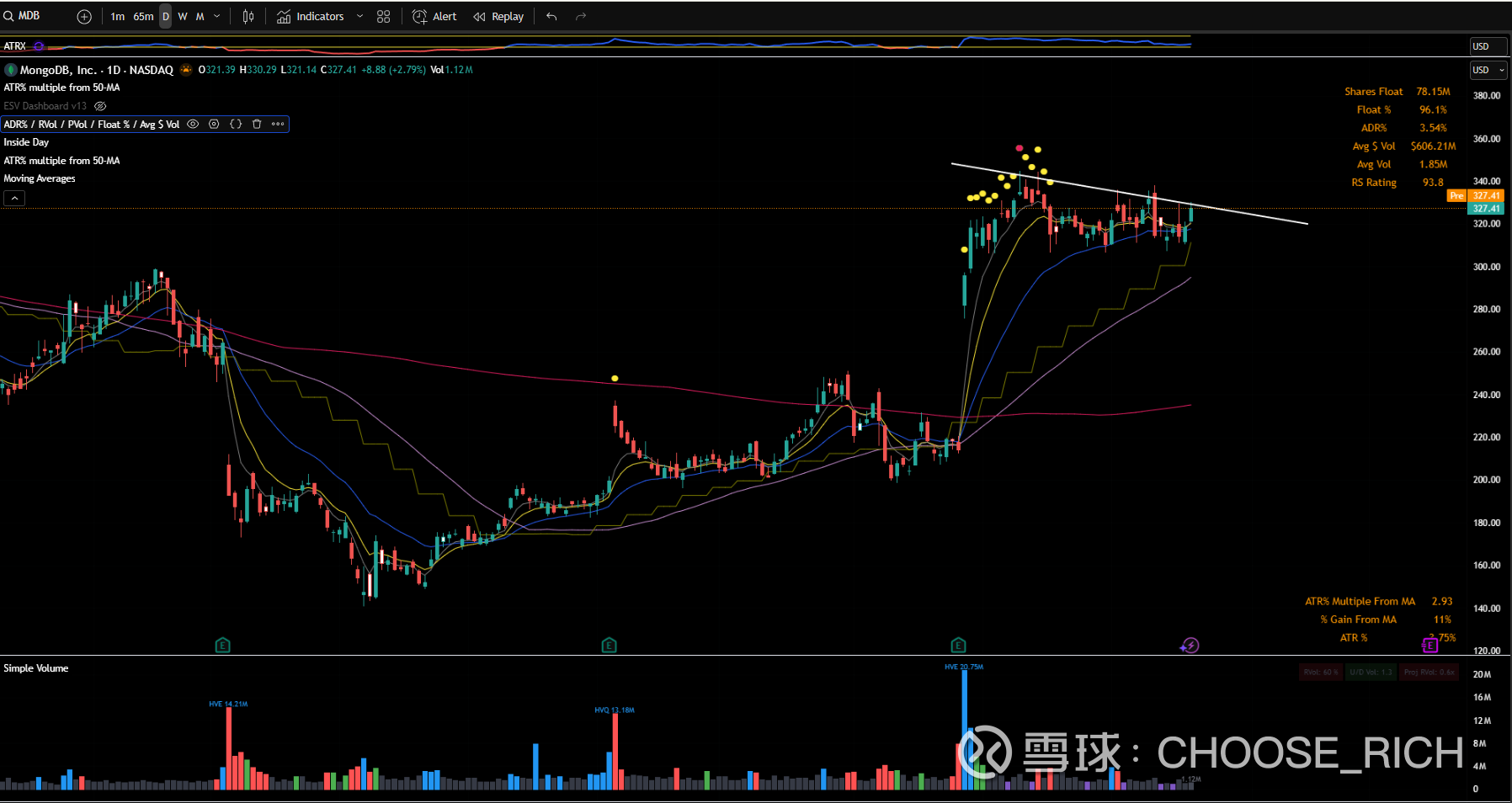Viewport: 1512px width, 803px height.
Task: Undo the last chart action
Action: click(551, 17)
